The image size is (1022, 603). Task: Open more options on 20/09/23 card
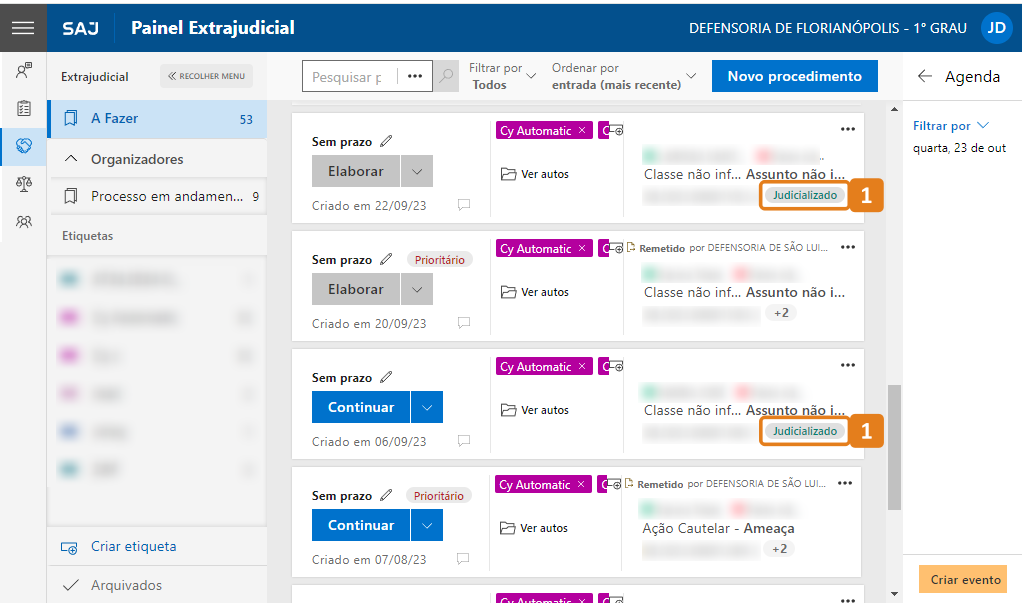click(847, 247)
